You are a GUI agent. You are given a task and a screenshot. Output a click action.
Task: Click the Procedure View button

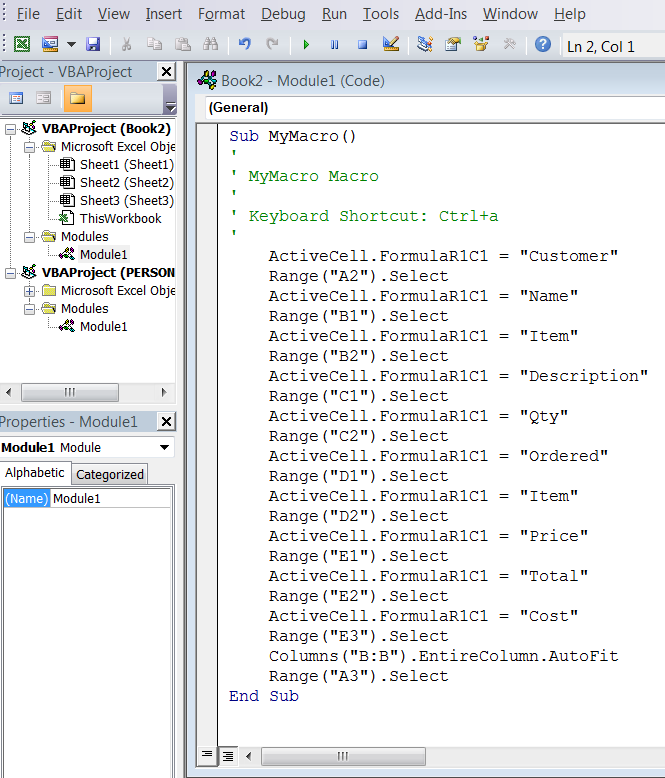point(207,756)
